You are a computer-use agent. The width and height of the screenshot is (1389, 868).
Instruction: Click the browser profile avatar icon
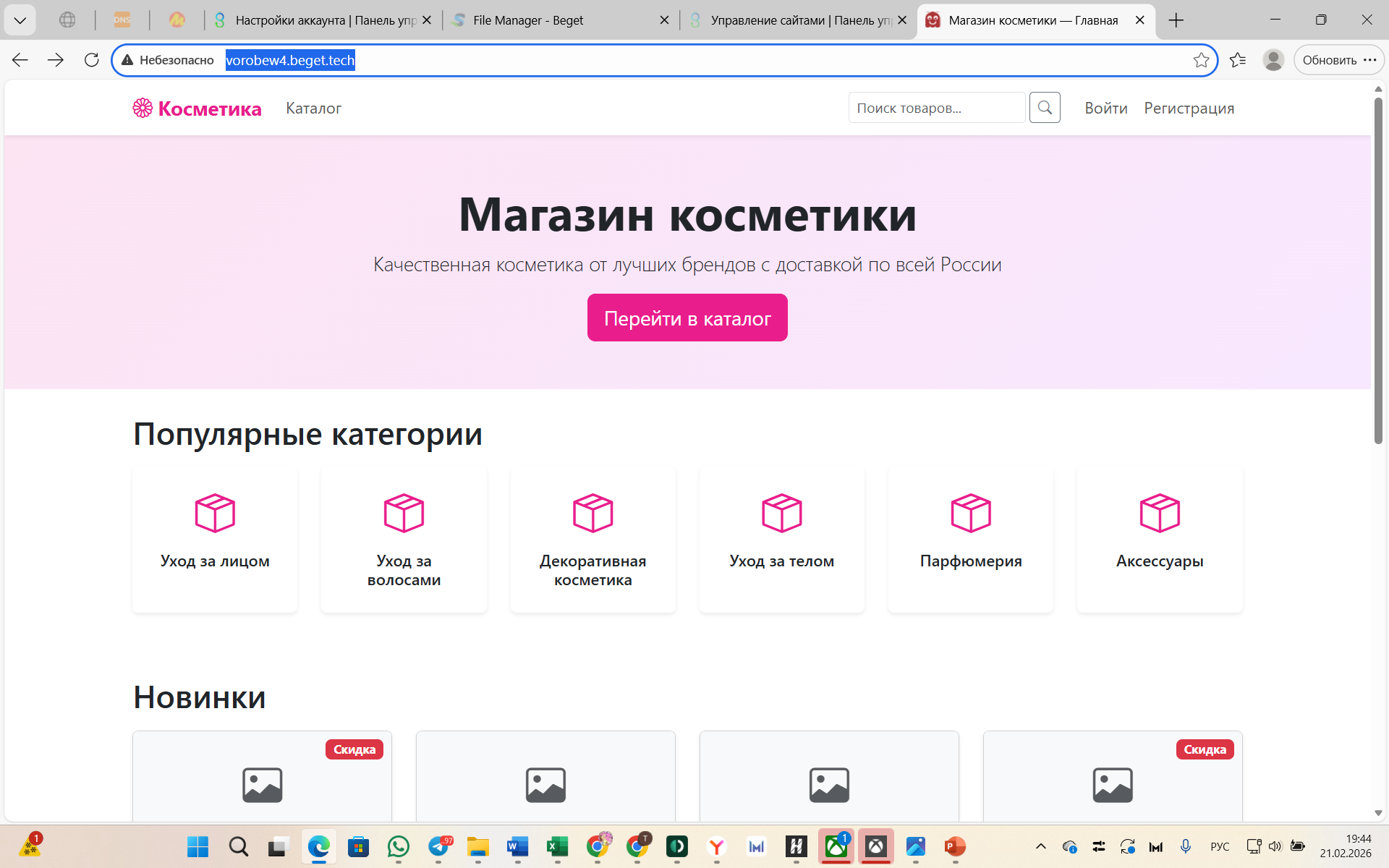click(1273, 60)
